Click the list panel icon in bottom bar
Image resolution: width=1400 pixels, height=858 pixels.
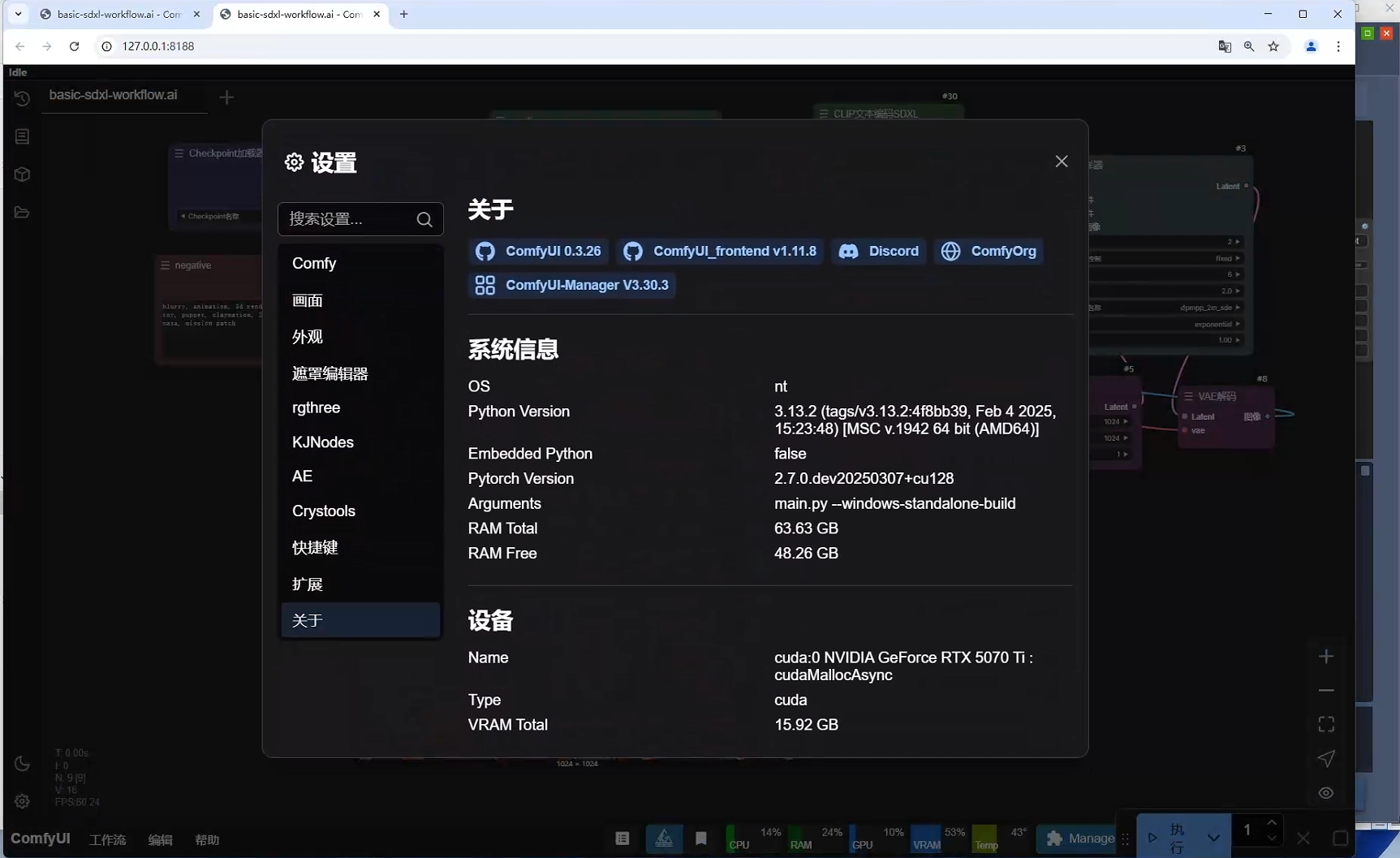(x=622, y=839)
